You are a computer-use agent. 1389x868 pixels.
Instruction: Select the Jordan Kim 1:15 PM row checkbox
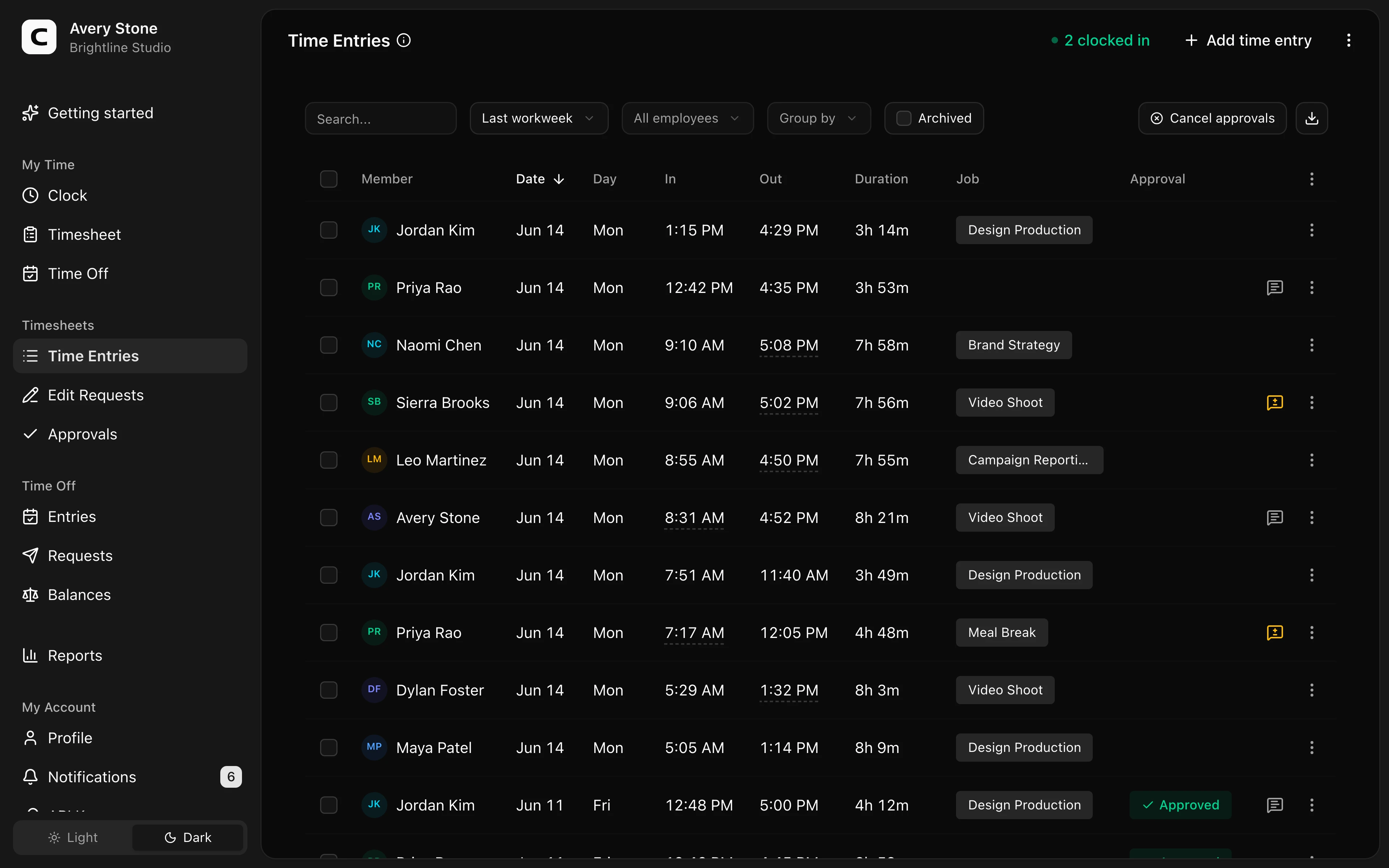(329, 230)
